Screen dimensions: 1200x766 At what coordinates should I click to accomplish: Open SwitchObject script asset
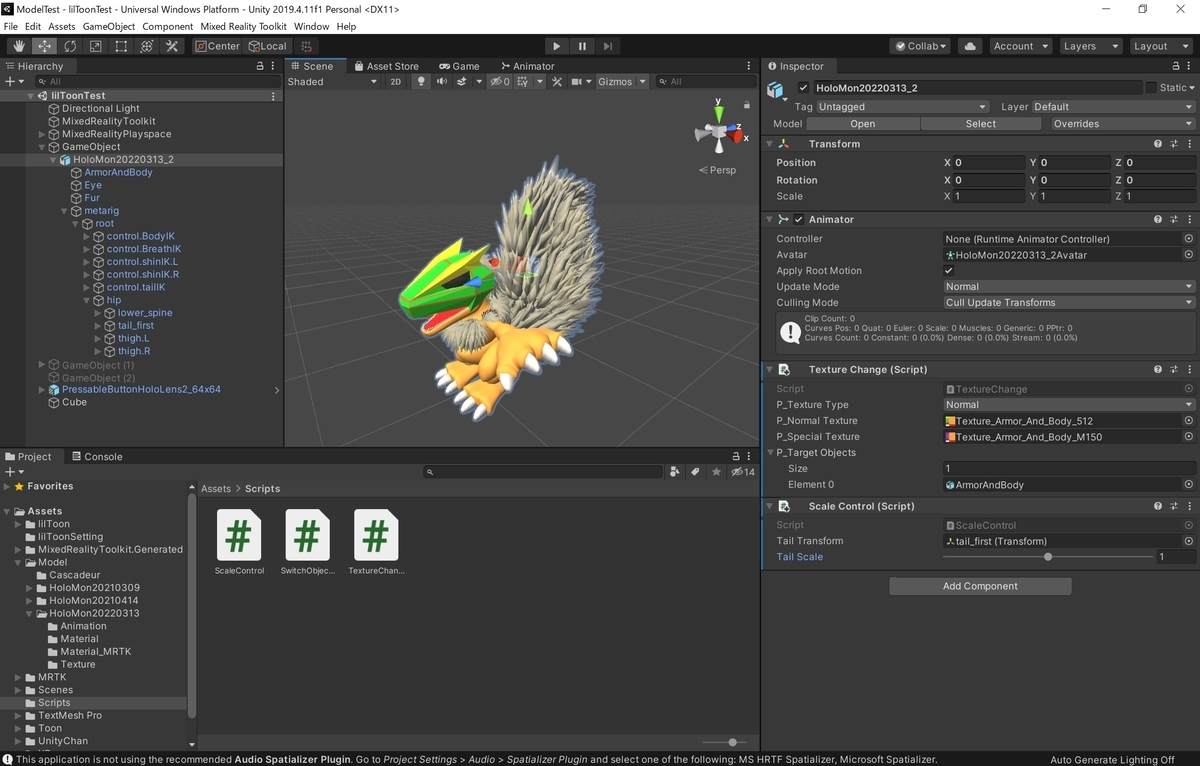307,542
